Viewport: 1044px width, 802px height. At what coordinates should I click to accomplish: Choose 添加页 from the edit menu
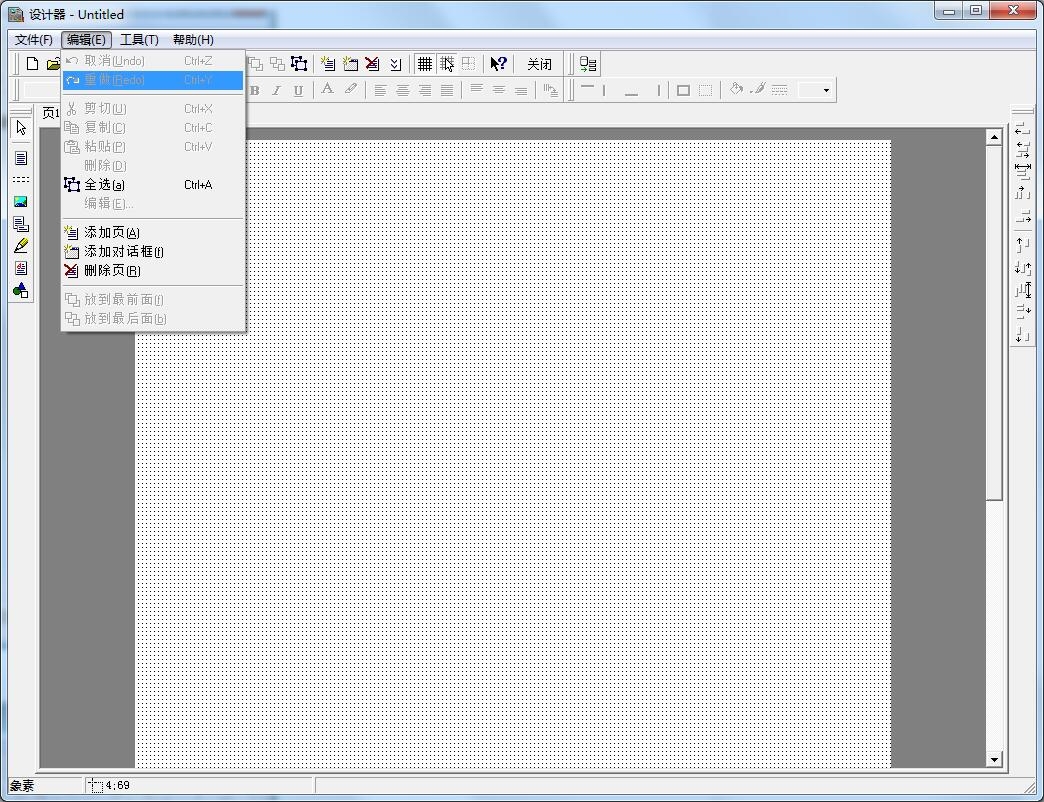[111, 233]
